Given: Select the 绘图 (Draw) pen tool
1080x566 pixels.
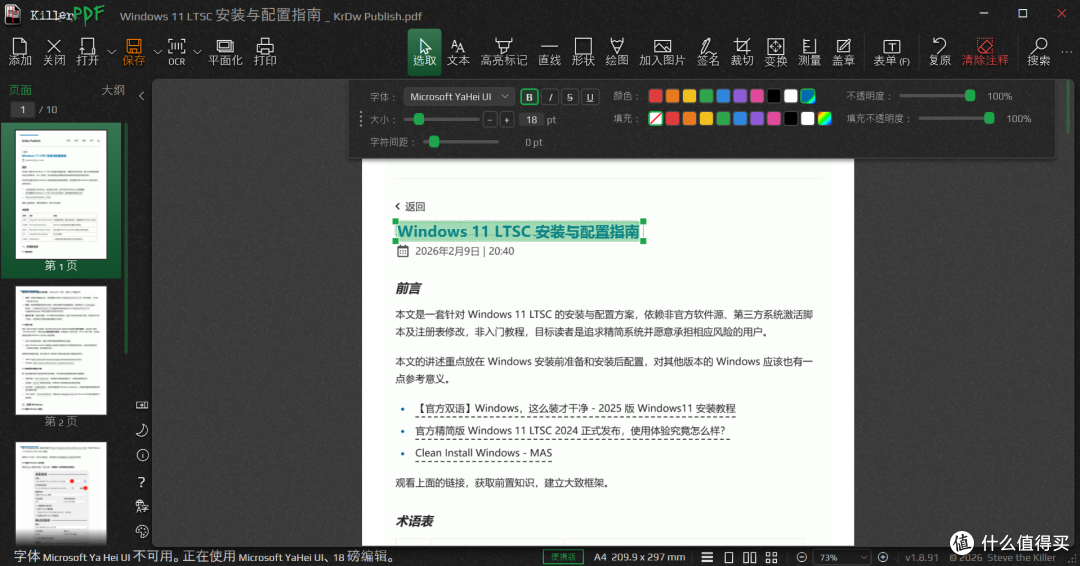Looking at the screenshot, I should click(x=616, y=52).
